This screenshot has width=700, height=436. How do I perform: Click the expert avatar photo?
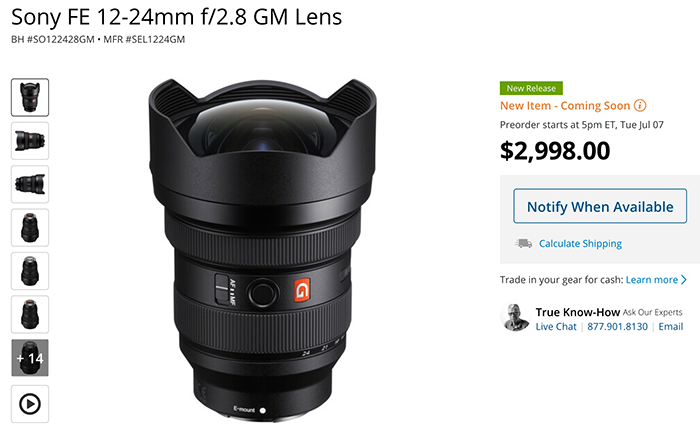515,317
